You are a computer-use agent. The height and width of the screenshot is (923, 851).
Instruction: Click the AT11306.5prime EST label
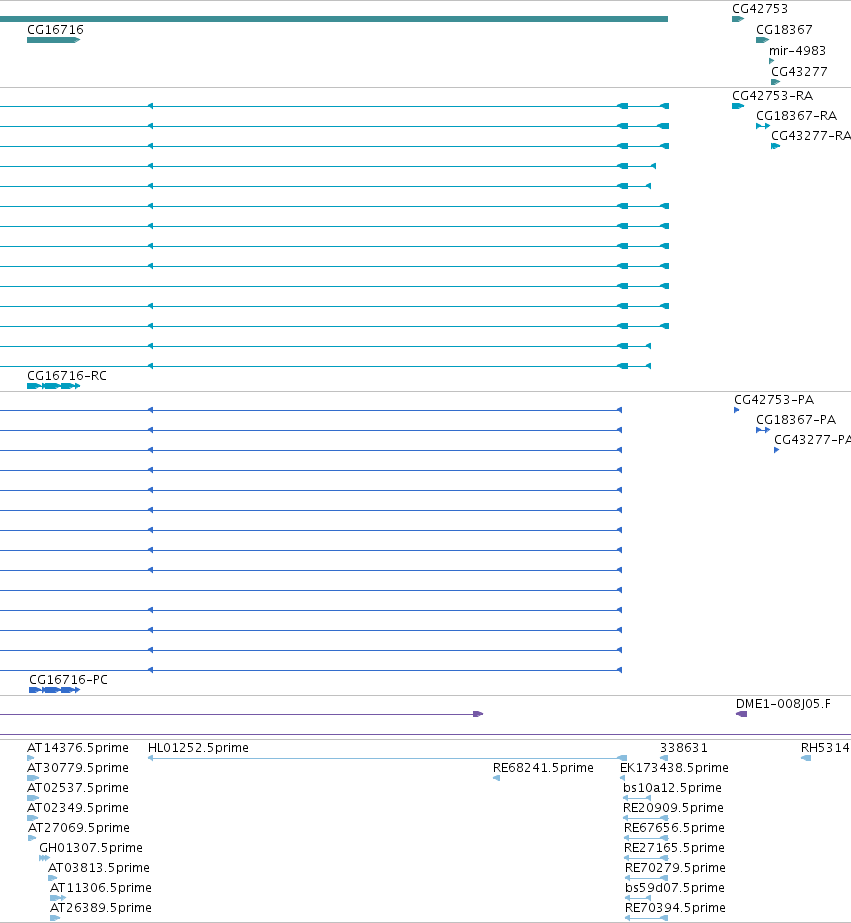tap(101, 888)
